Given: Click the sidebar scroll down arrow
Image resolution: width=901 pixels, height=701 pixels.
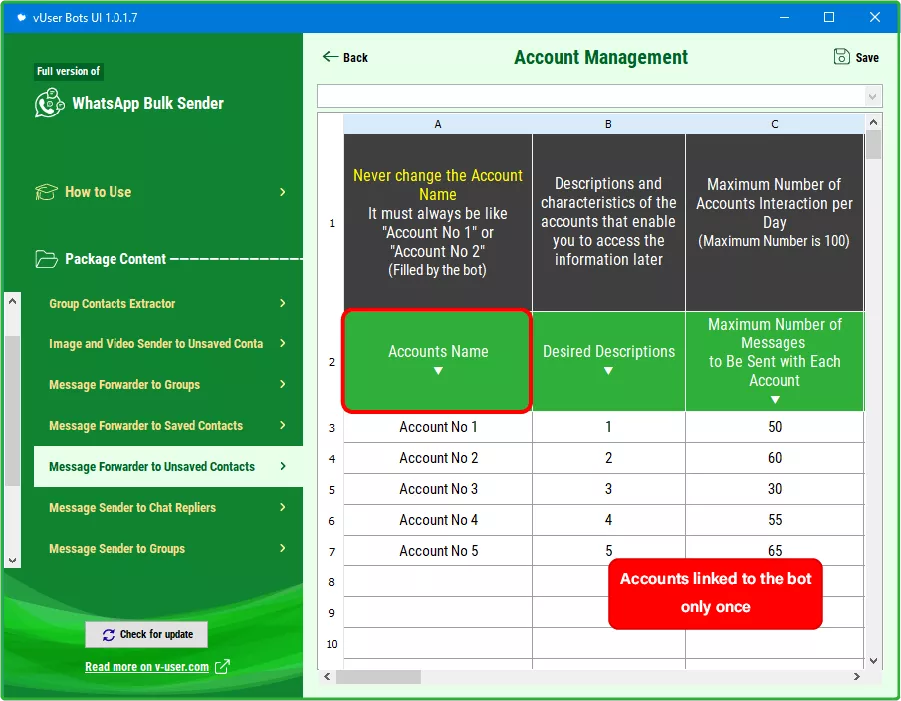Looking at the screenshot, I should (x=12, y=560).
